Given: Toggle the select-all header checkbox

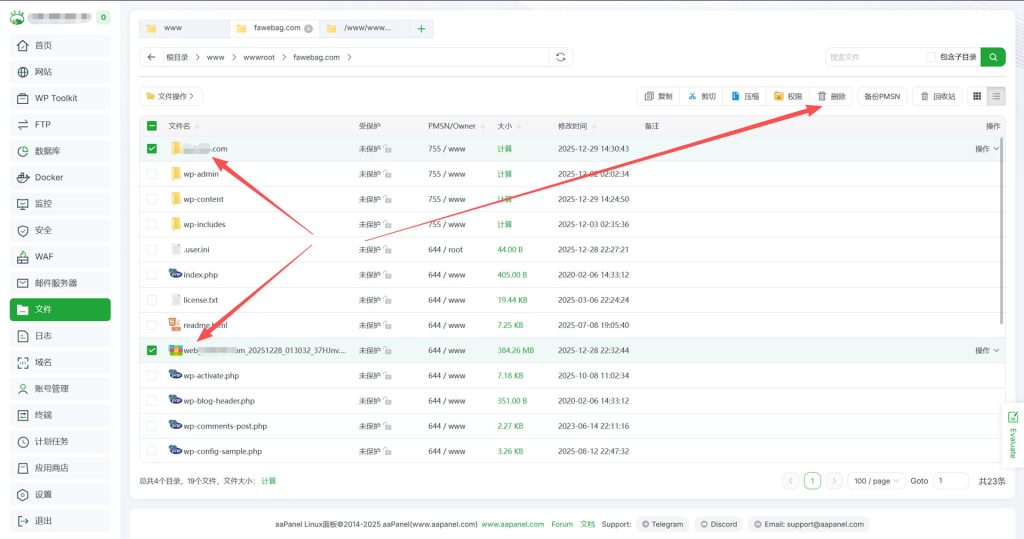Looking at the screenshot, I should point(152,126).
